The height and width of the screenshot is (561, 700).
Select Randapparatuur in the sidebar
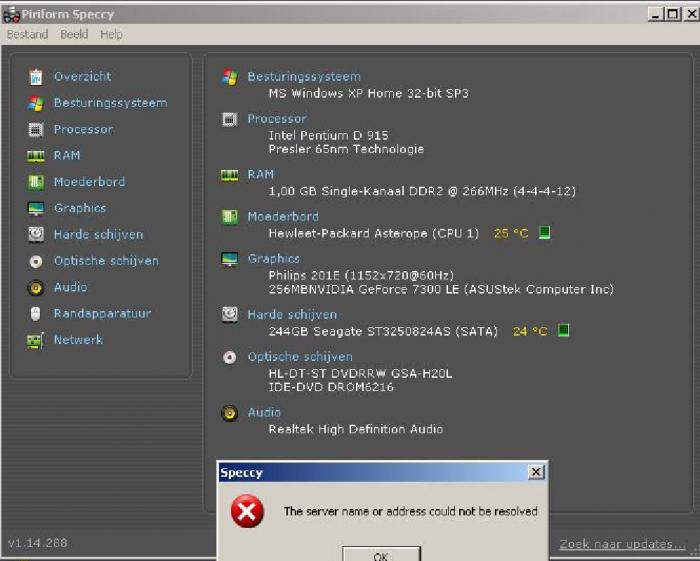[x=102, y=313]
